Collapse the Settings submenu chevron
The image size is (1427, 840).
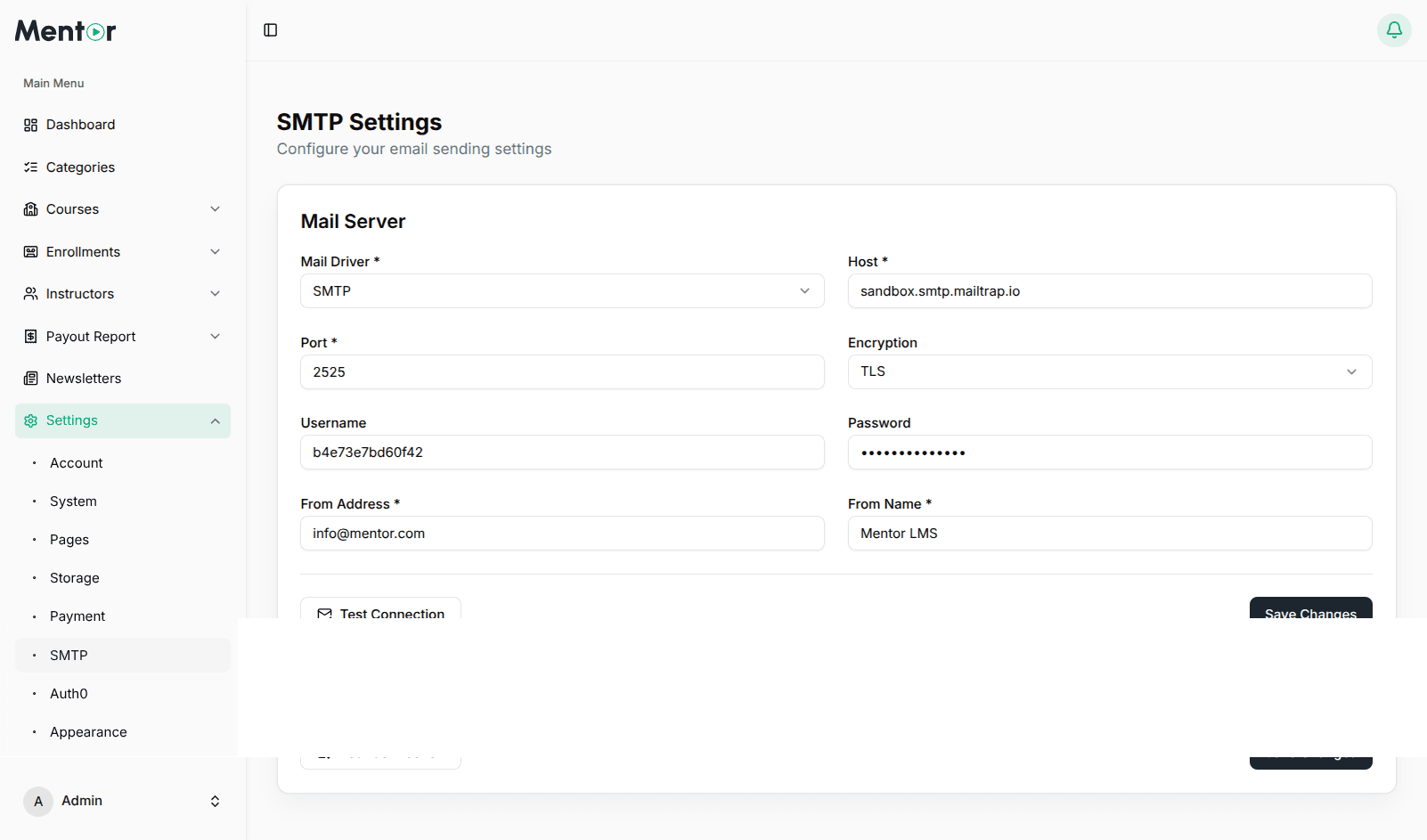pyautogui.click(x=215, y=420)
